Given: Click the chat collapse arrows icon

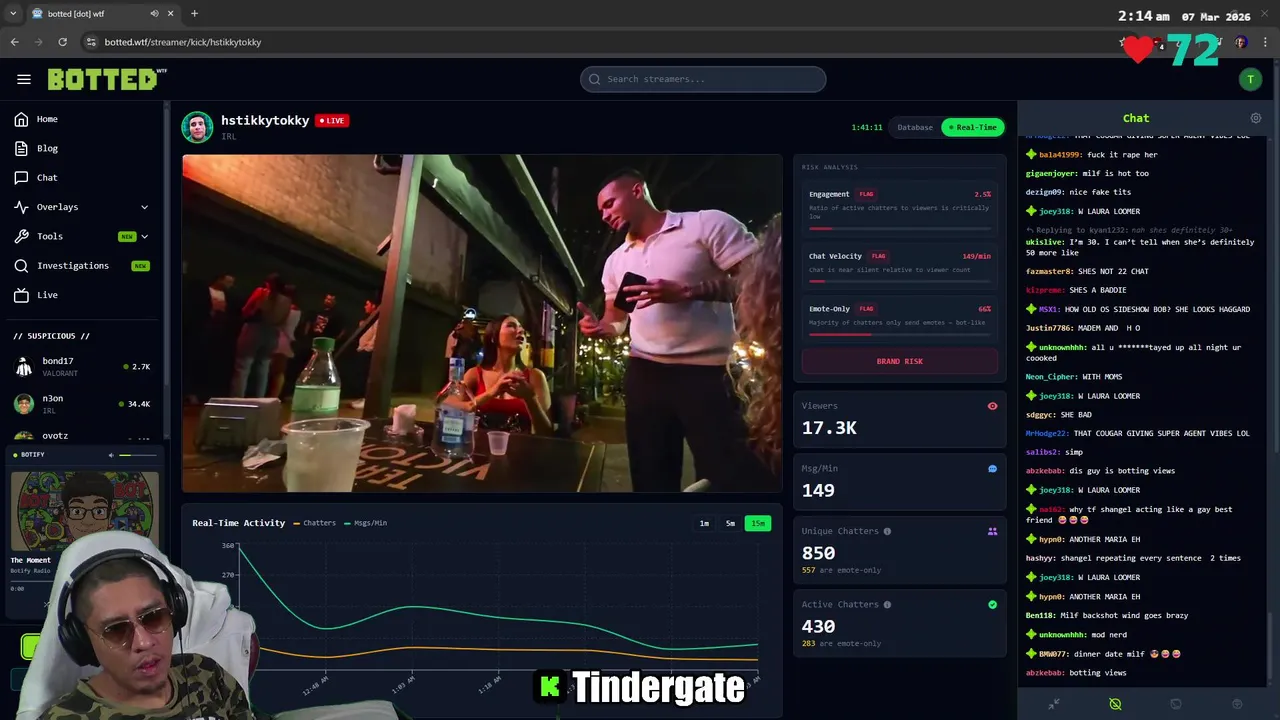Looking at the screenshot, I should [1054, 704].
